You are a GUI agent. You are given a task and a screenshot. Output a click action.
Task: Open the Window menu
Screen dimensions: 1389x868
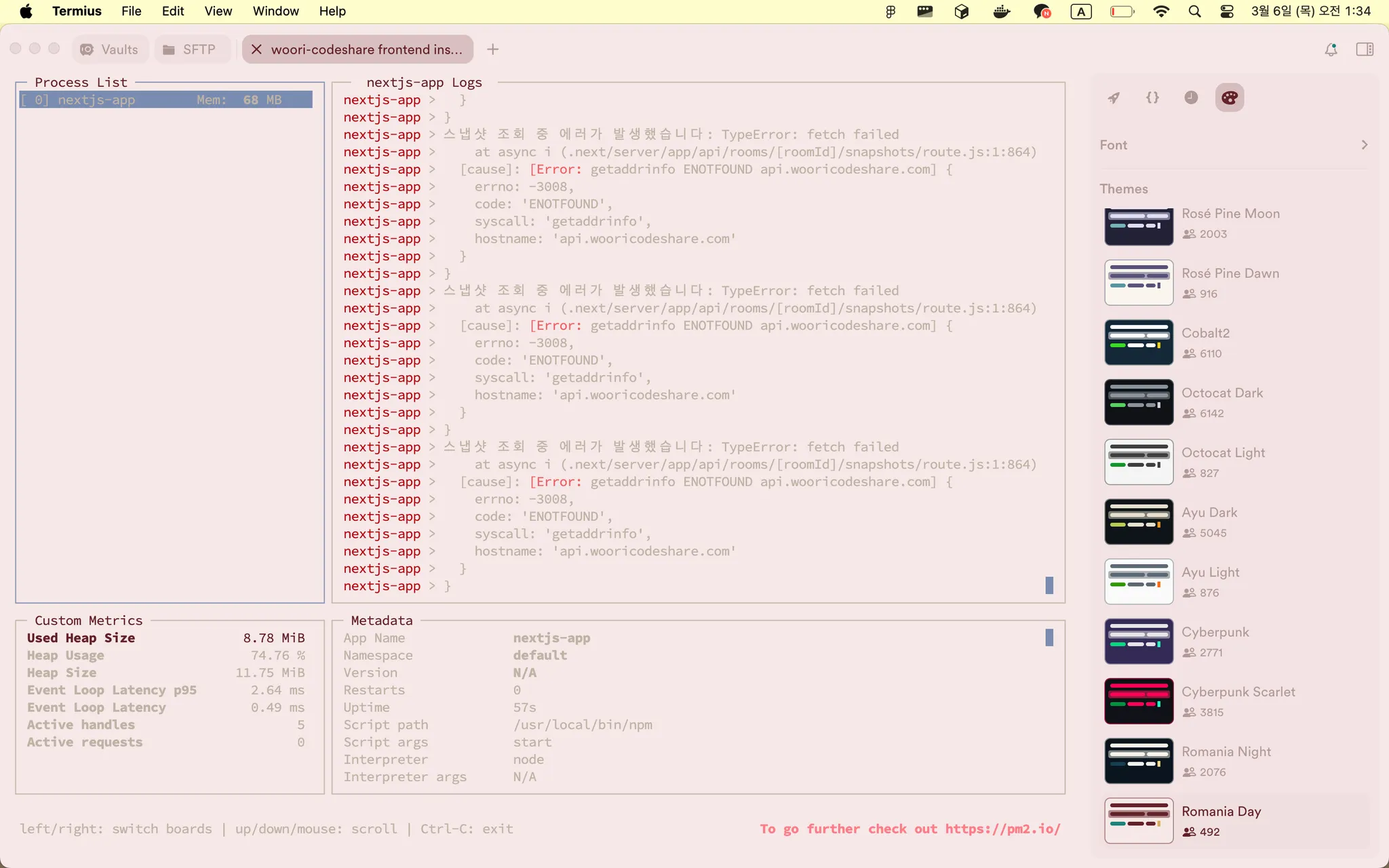[x=275, y=12]
